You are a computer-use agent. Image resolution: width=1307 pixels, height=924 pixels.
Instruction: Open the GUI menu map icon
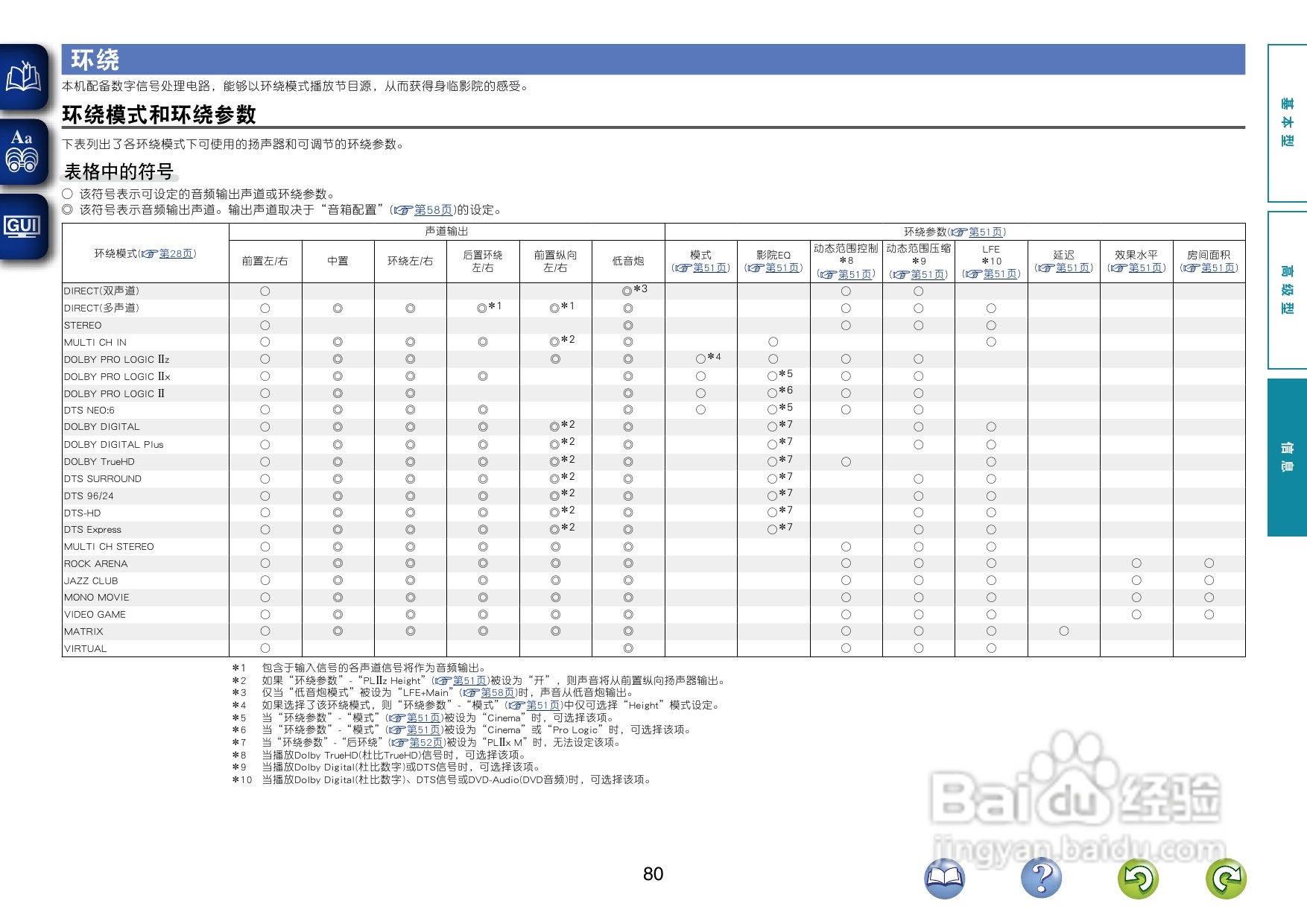click(23, 227)
